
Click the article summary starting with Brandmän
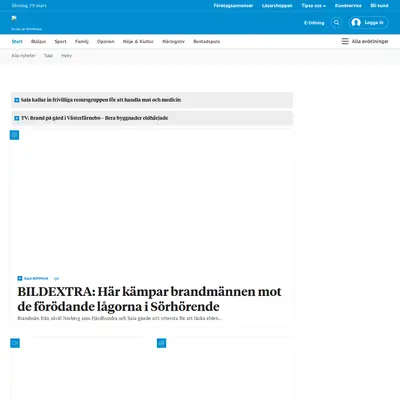(119, 318)
